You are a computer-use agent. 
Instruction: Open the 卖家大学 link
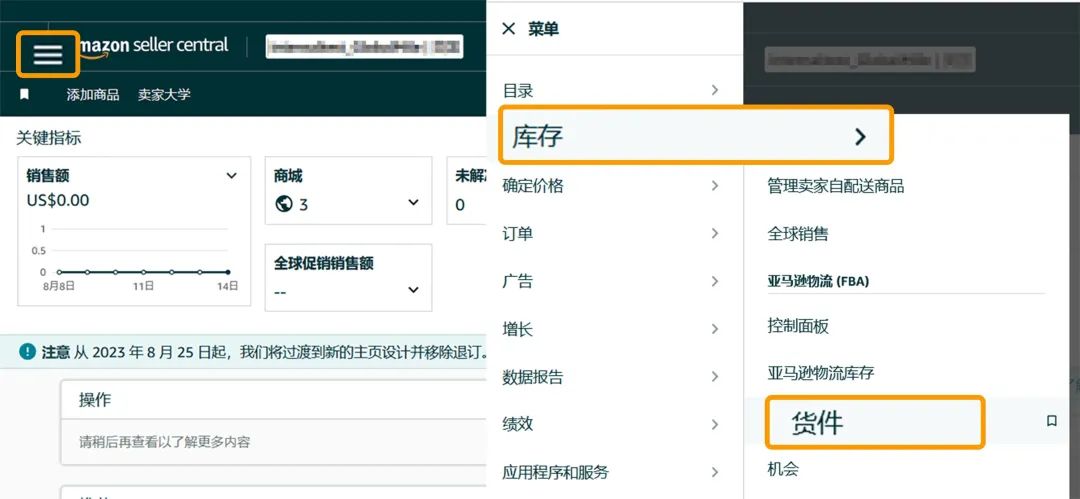(x=164, y=95)
